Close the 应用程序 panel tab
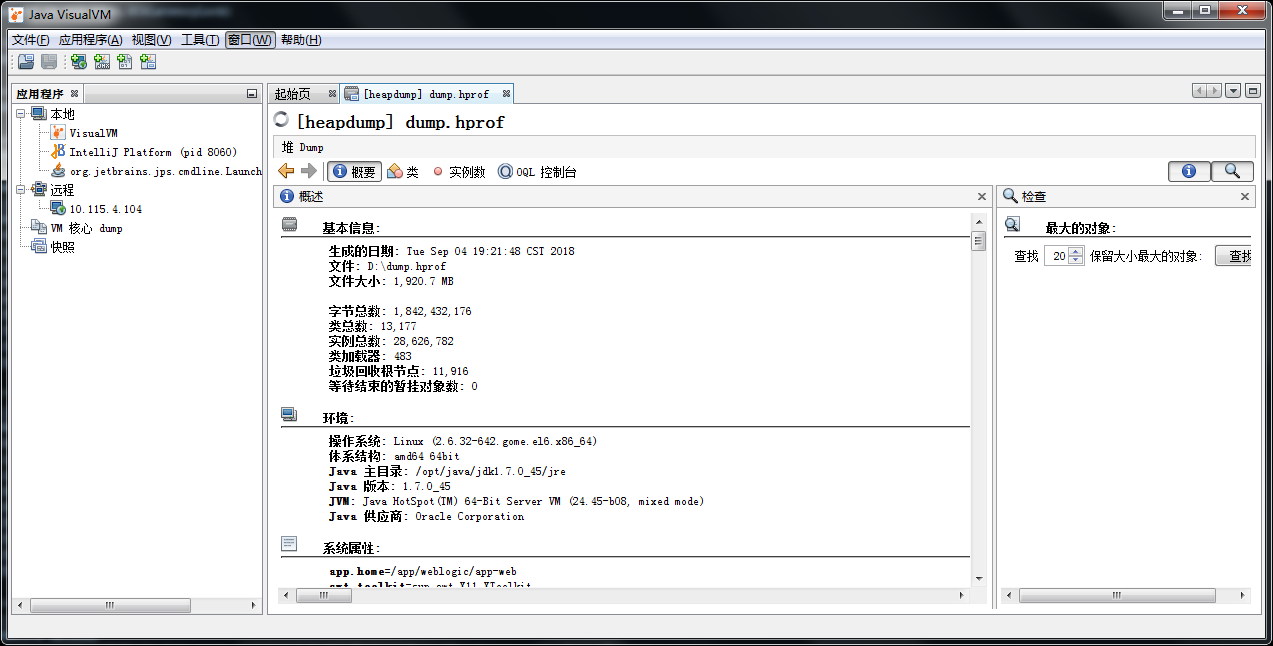 click(74, 94)
